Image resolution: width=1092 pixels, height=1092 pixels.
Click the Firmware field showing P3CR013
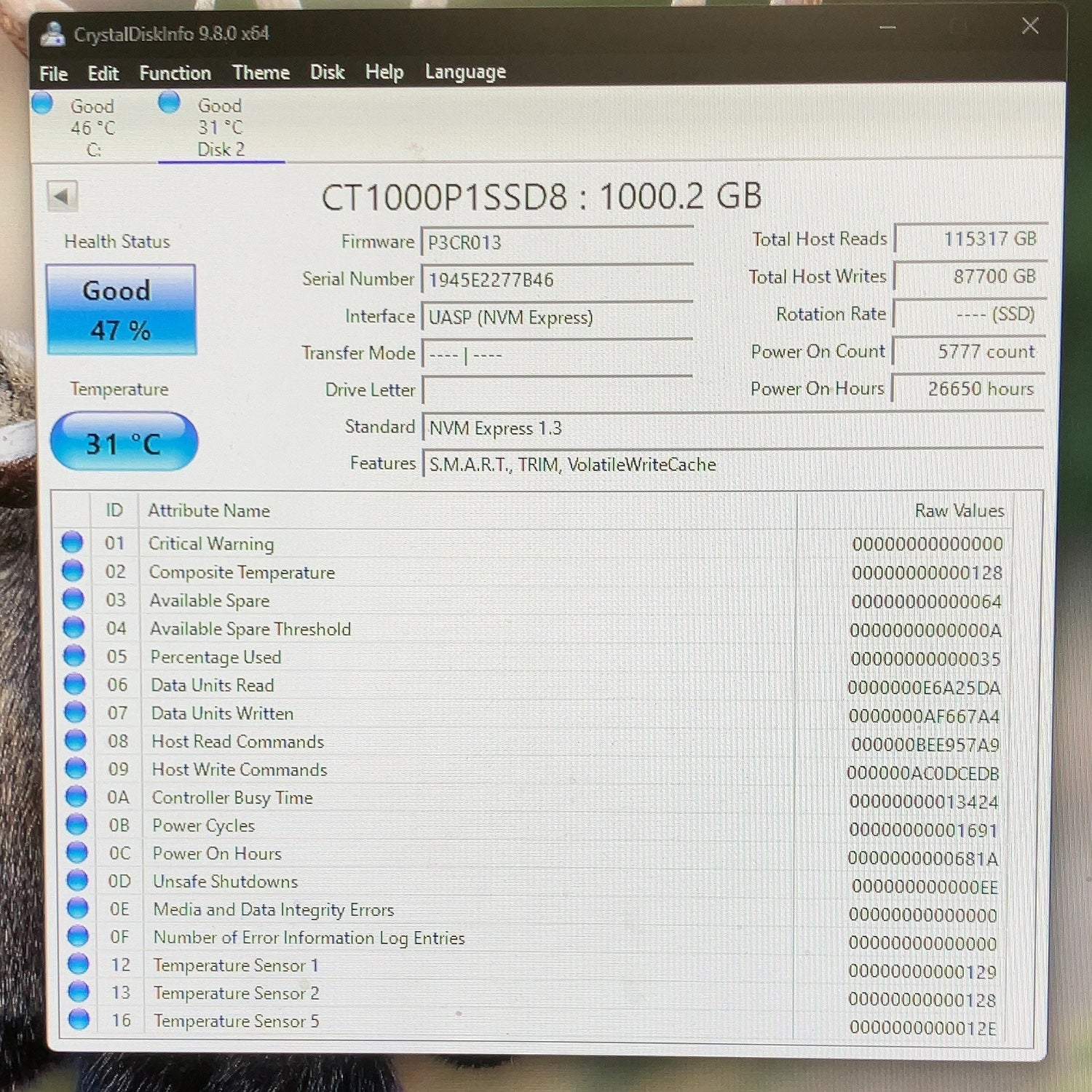557,242
